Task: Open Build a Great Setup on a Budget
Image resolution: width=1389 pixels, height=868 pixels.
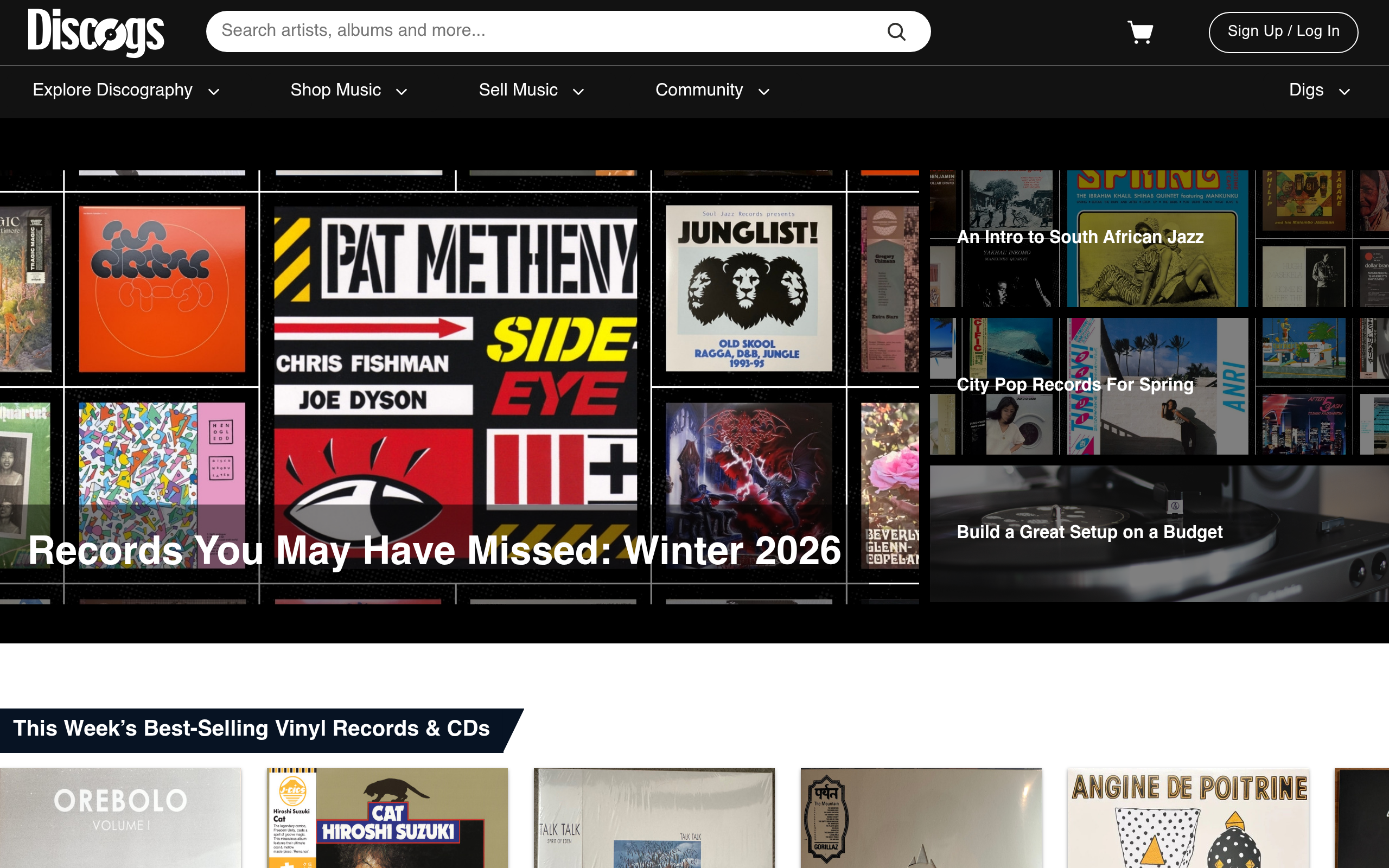Action: 1159,533
